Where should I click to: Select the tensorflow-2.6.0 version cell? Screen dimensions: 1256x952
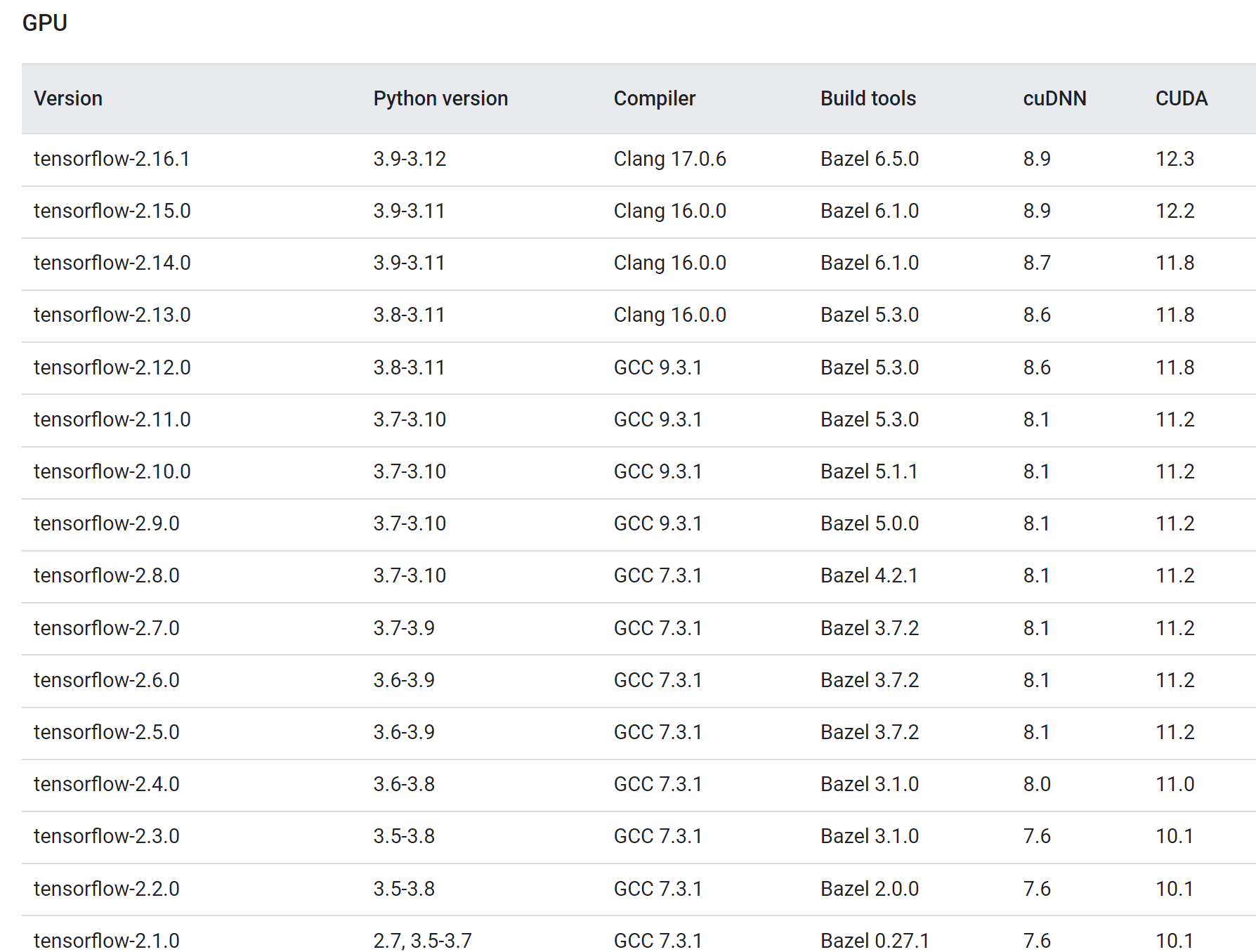[106, 680]
